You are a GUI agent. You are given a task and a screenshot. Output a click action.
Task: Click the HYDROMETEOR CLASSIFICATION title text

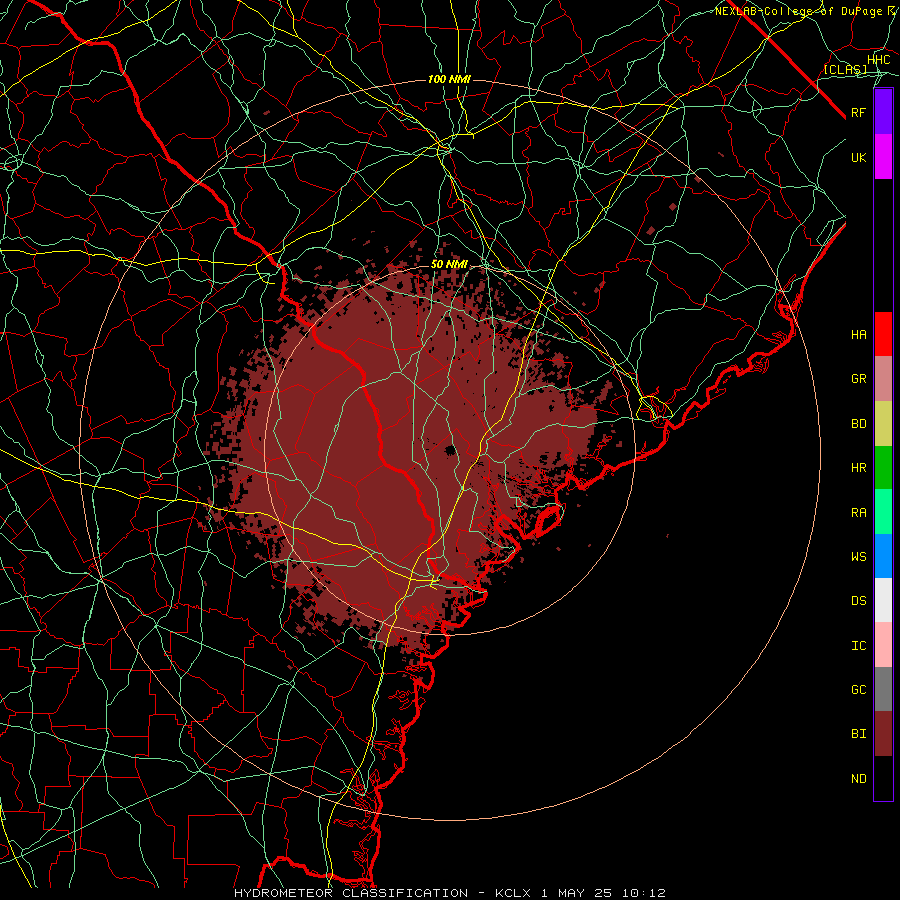[351, 893]
